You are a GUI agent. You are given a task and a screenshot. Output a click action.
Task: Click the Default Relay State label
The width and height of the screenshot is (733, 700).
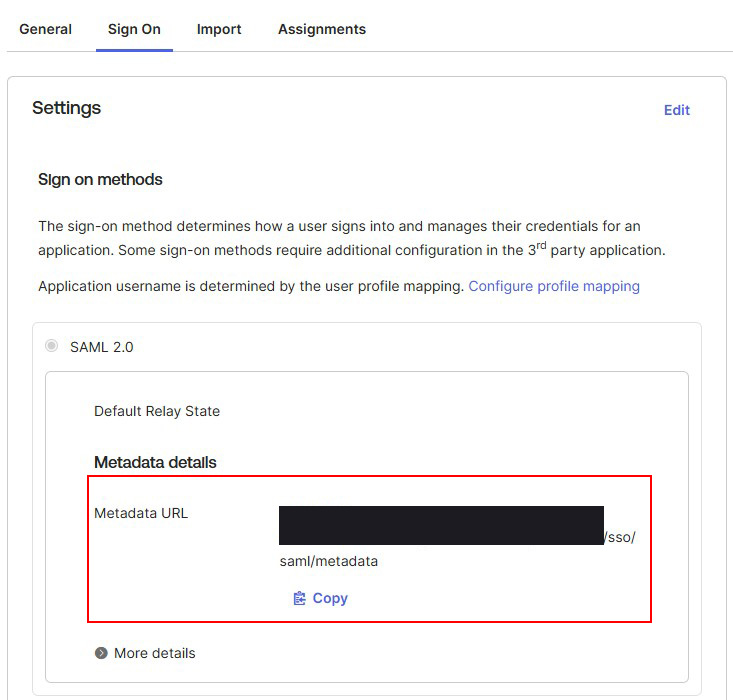[x=157, y=411]
